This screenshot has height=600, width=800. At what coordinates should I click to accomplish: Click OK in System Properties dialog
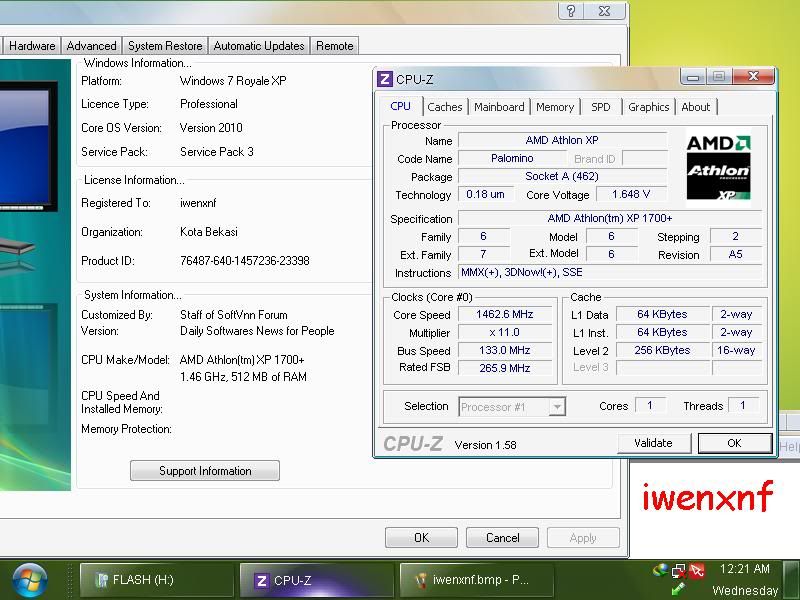[x=421, y=538]
